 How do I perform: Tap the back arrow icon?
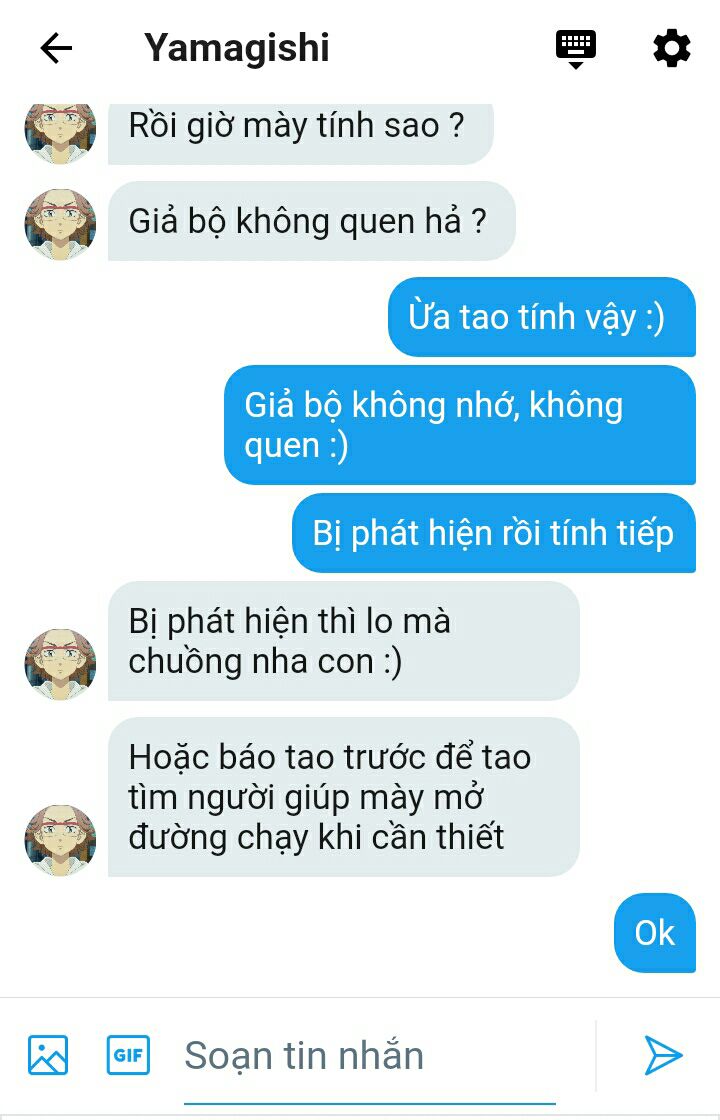(x=56, y=49)
